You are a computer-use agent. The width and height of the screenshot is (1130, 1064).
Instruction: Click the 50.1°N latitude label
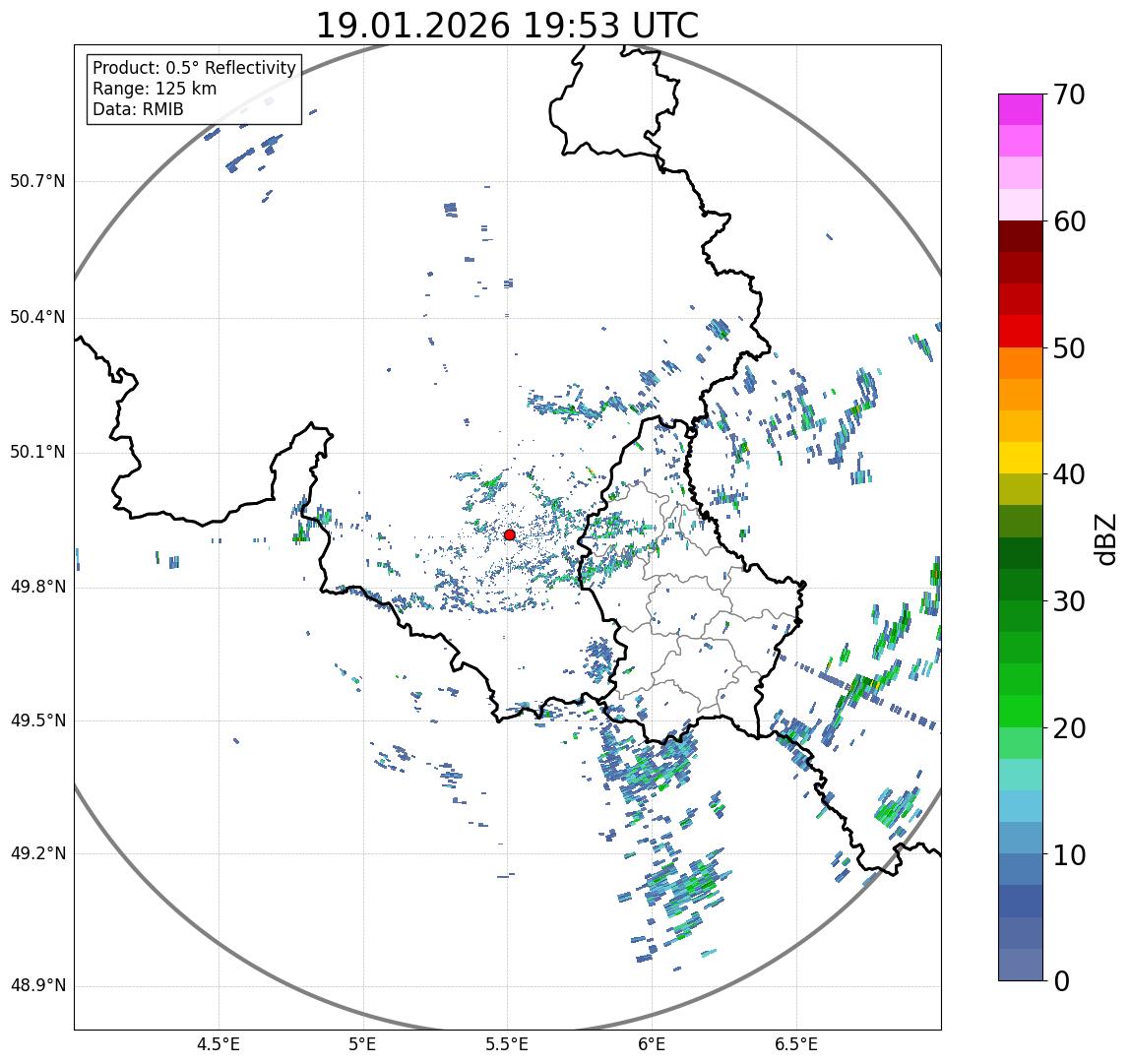pyautogui.click(x=37, y=453)
